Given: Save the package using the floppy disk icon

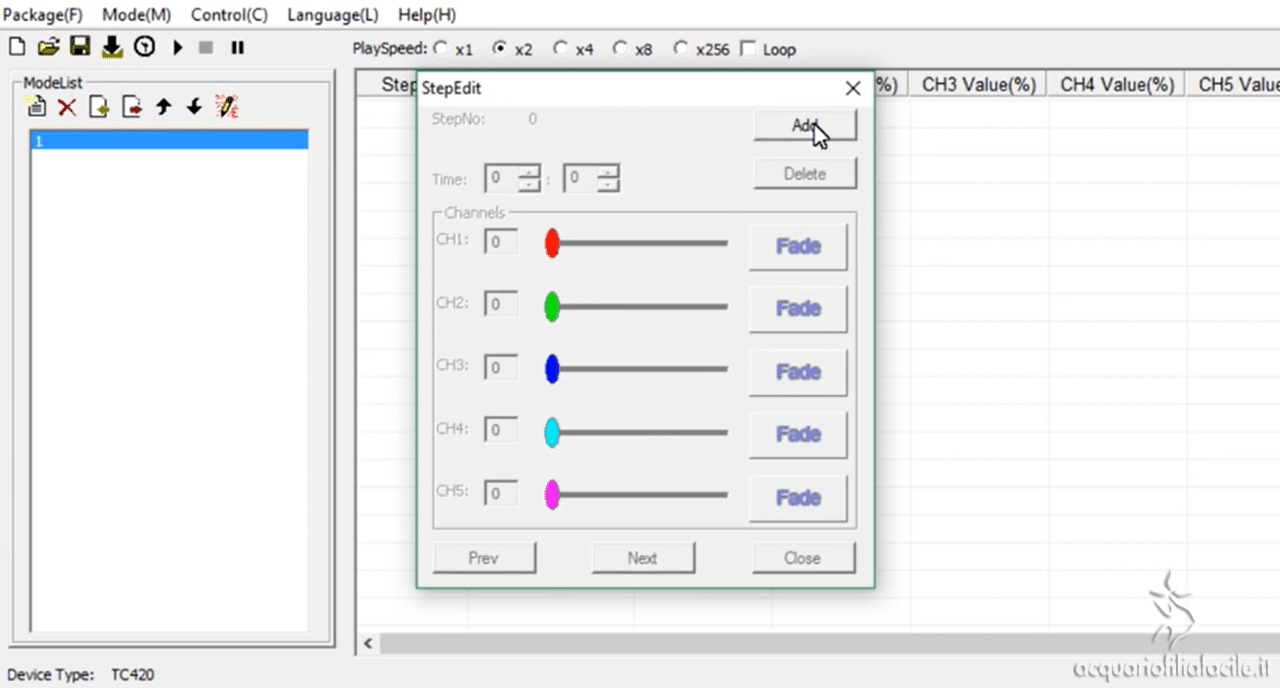Looking at the screenshot, I should click(x=80, y=47).
